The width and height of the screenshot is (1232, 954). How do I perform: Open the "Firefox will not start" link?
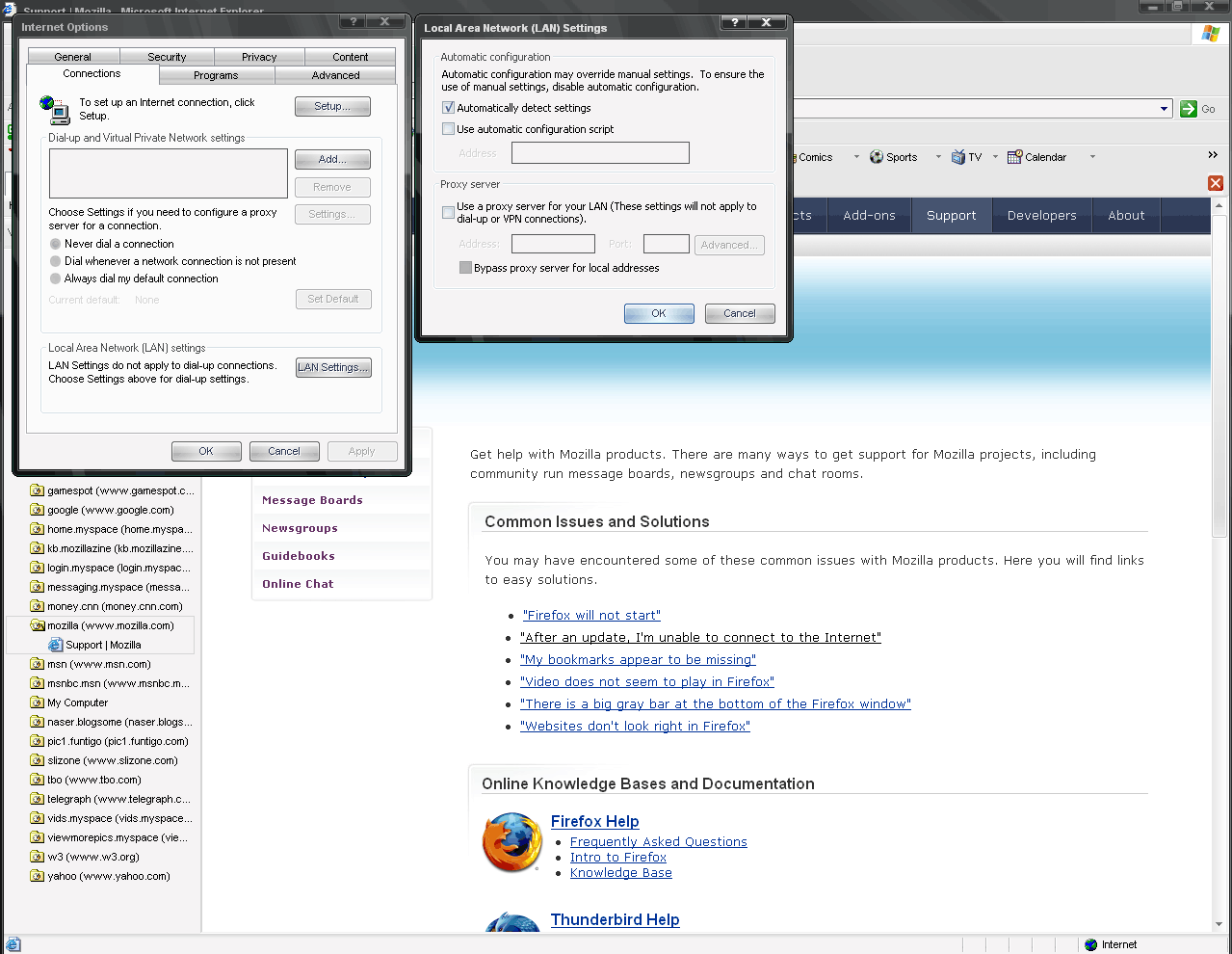pos(591,615)
